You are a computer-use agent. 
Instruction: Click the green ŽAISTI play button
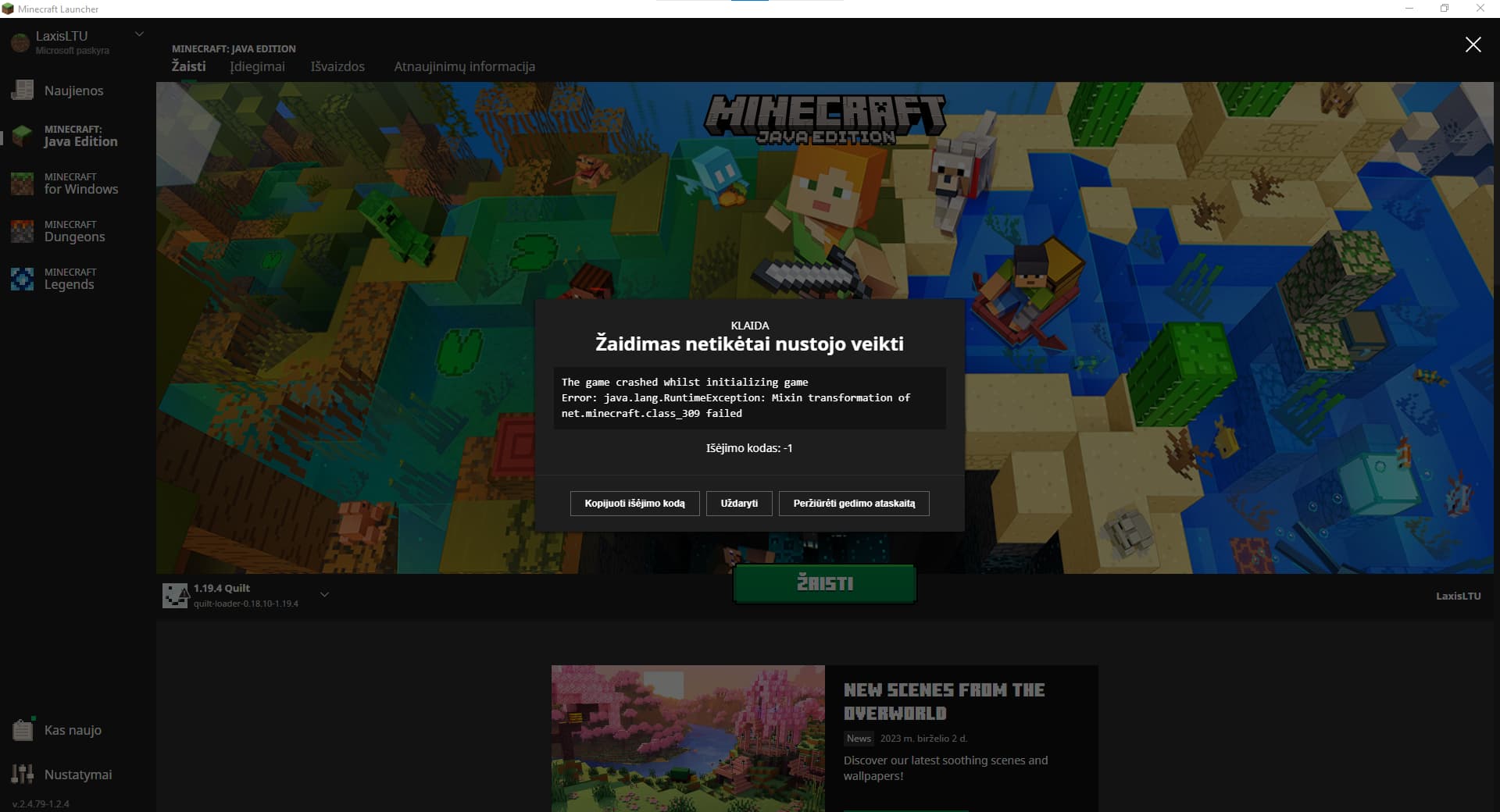point(825,583)
